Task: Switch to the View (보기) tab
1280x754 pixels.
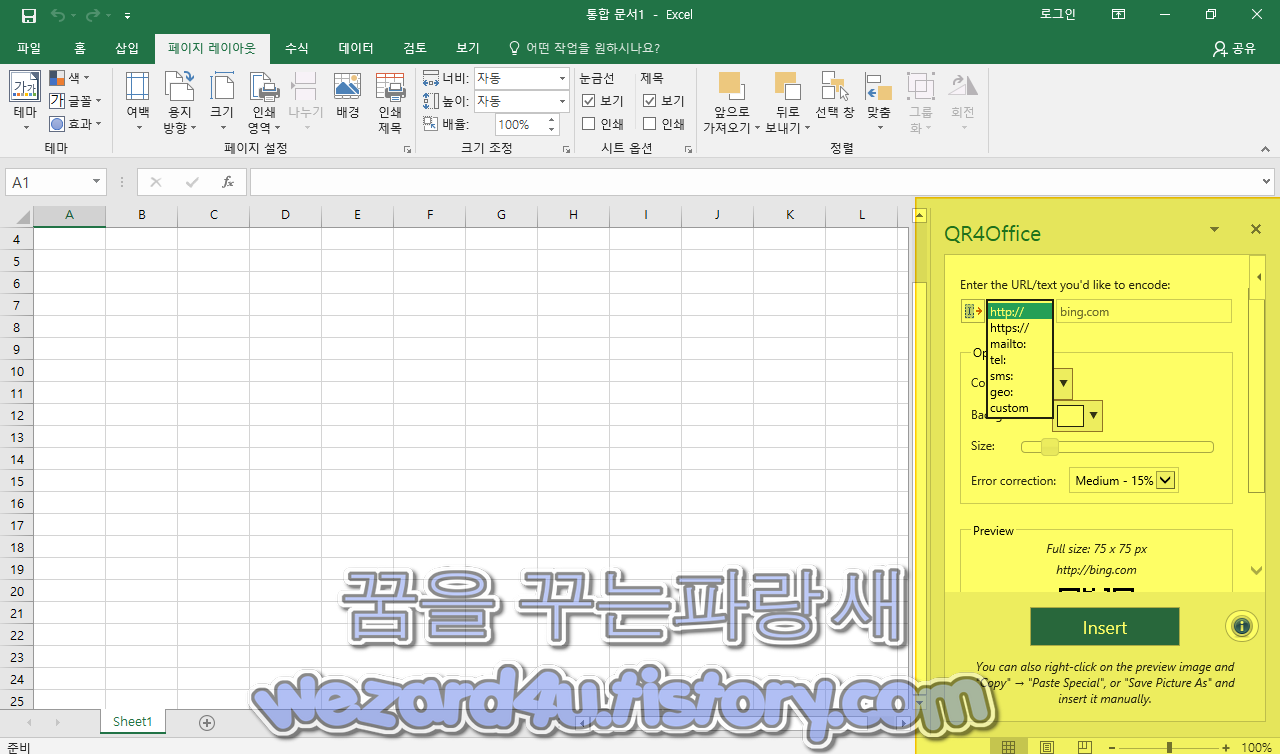Action: point(468,48)
